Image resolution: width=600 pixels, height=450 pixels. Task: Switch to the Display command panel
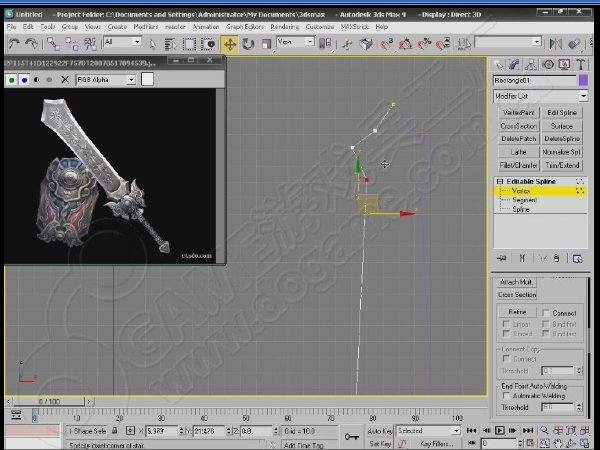564,65
